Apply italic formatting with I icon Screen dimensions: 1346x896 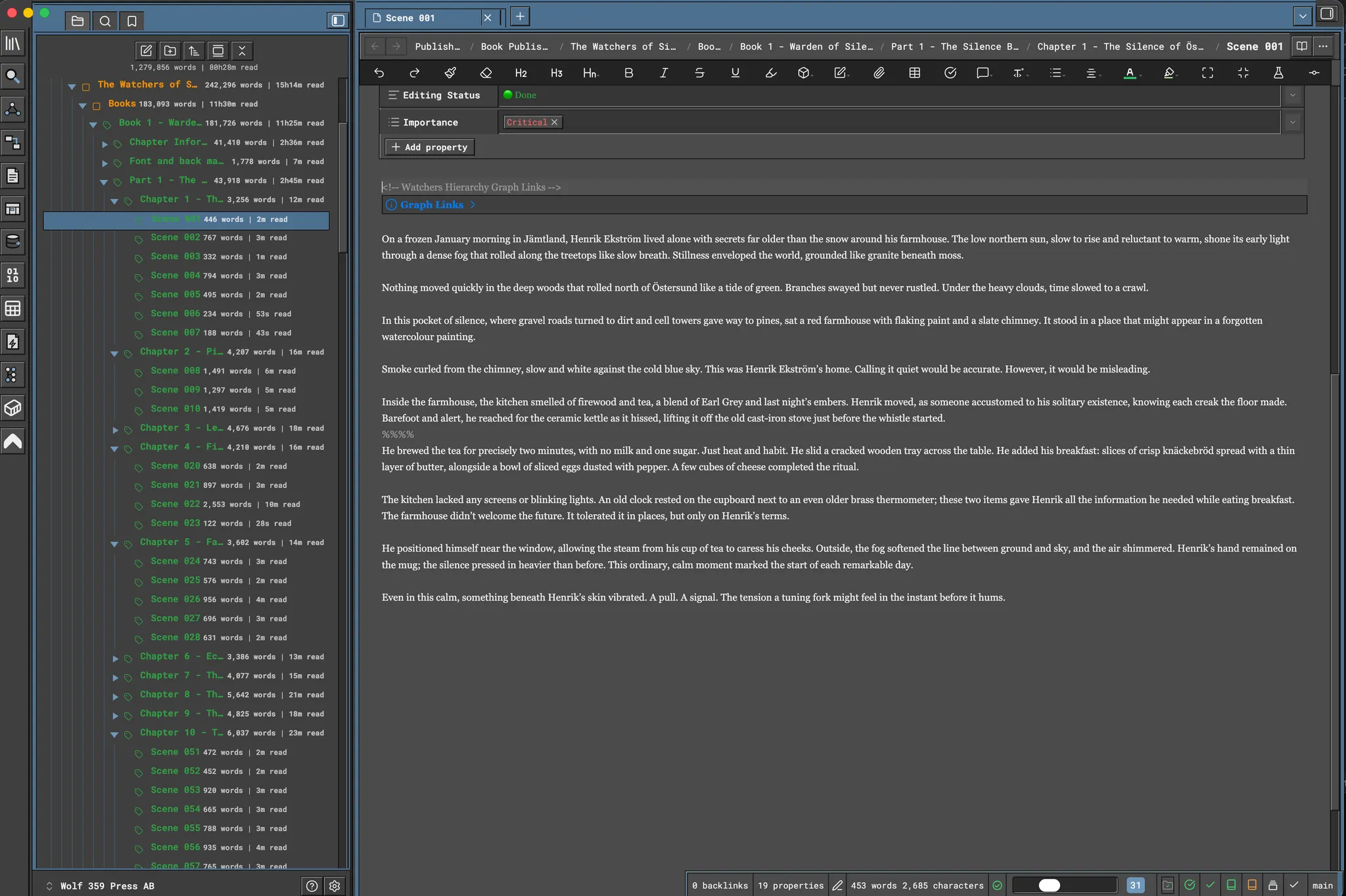(x=664, y=73)
